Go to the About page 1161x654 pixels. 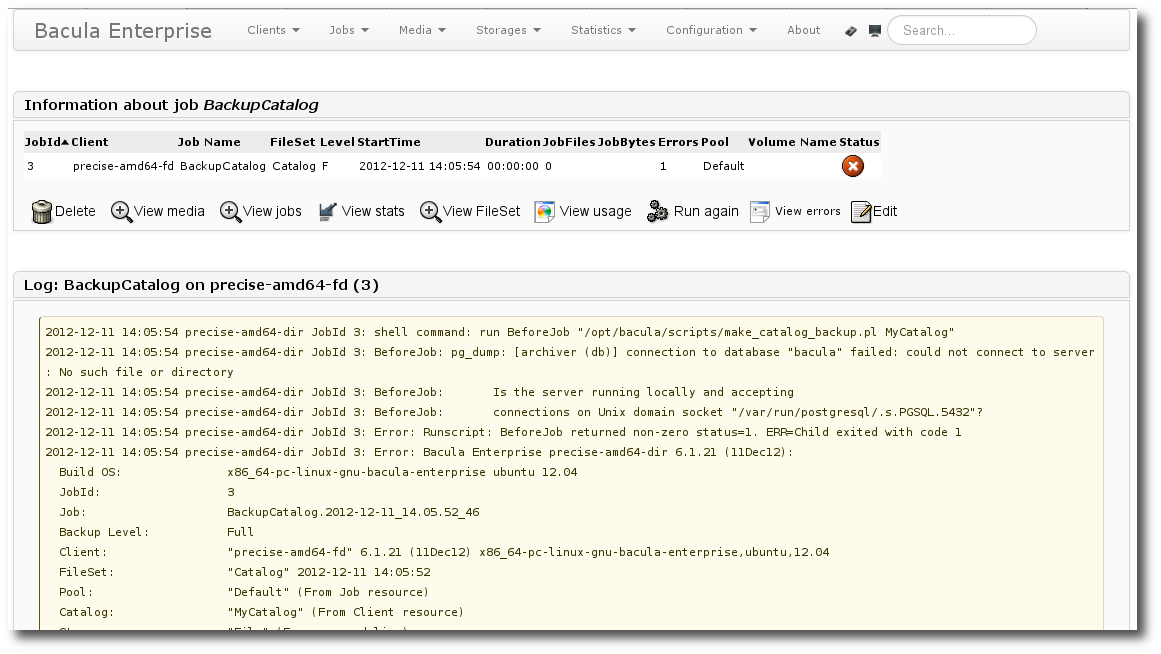pos(803,30)
